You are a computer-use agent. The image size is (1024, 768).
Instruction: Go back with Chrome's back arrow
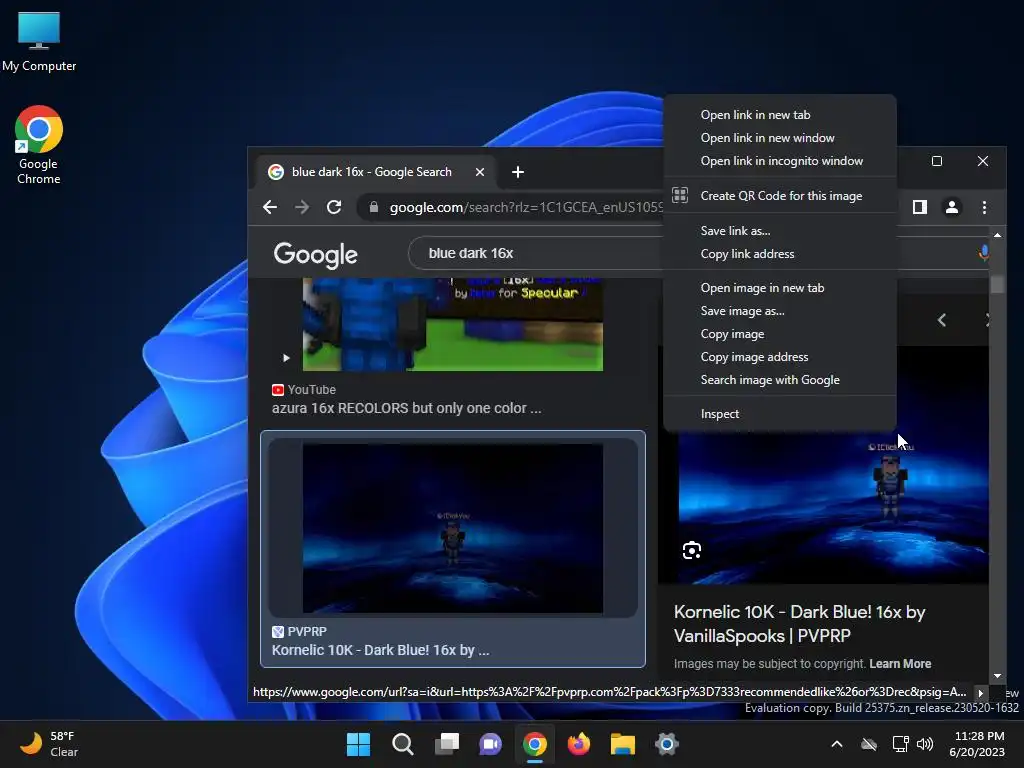[270, 207]
